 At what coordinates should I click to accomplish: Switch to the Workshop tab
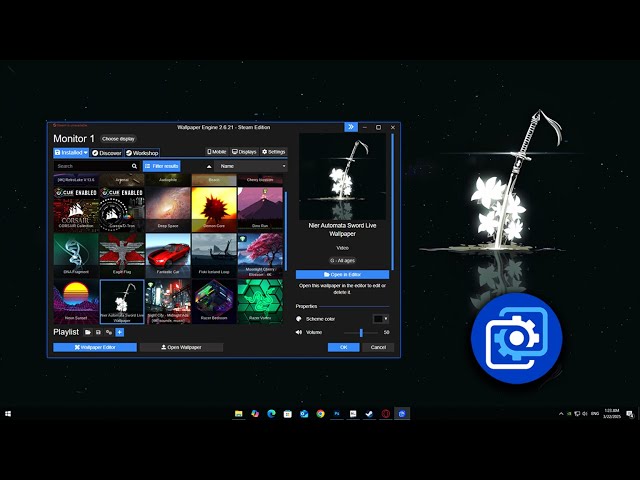pyautogui.click(x=142, y=153)
